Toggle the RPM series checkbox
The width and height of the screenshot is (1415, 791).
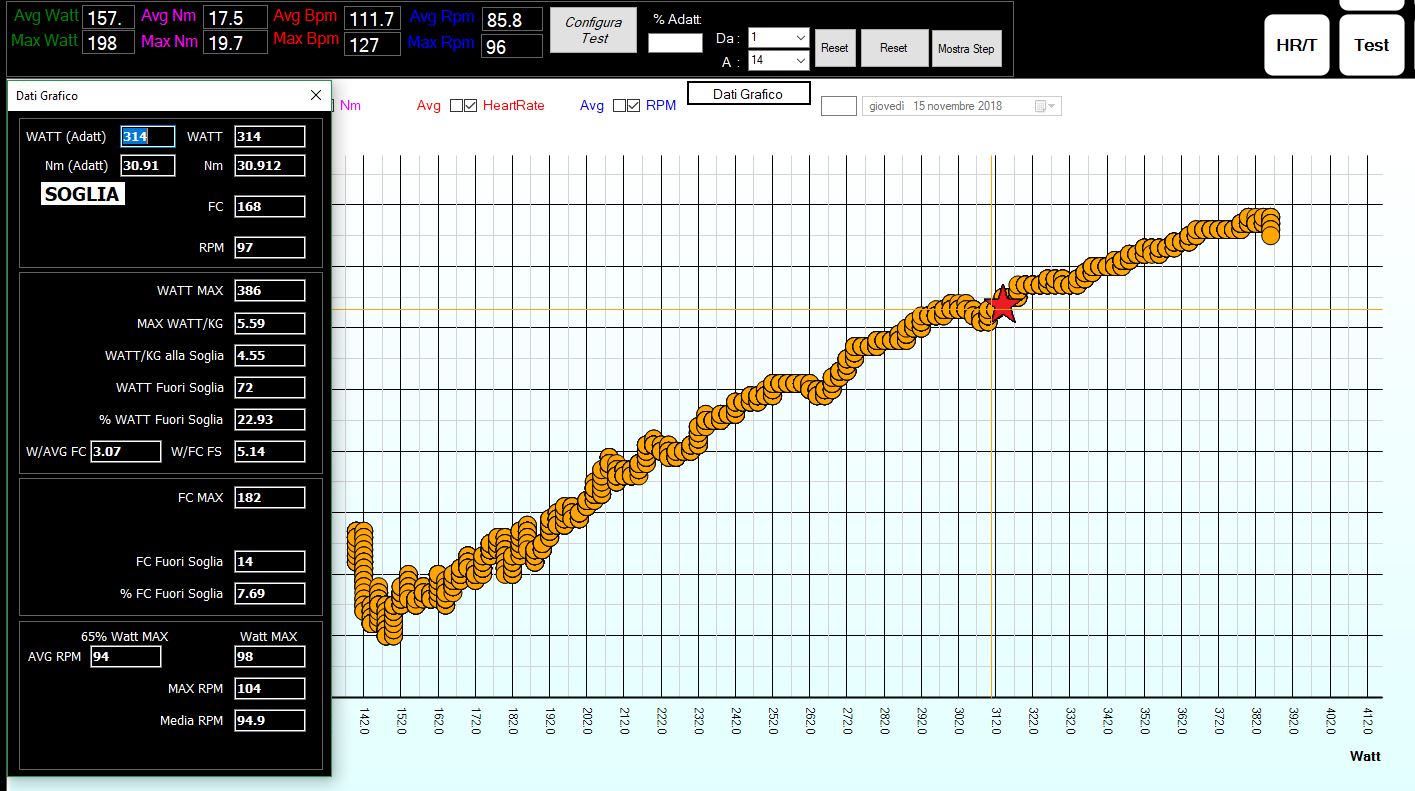(634, 106)
